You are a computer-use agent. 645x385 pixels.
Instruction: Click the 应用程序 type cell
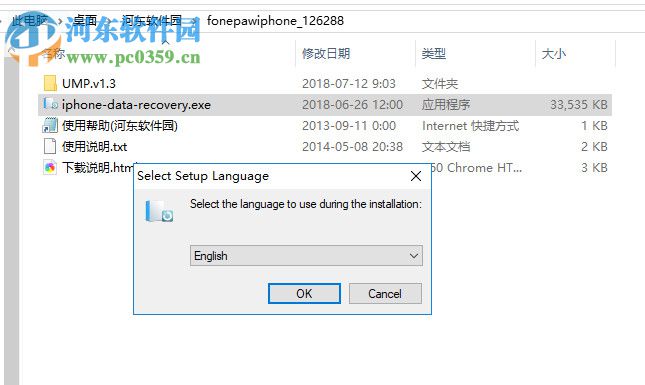click(446, 104)
